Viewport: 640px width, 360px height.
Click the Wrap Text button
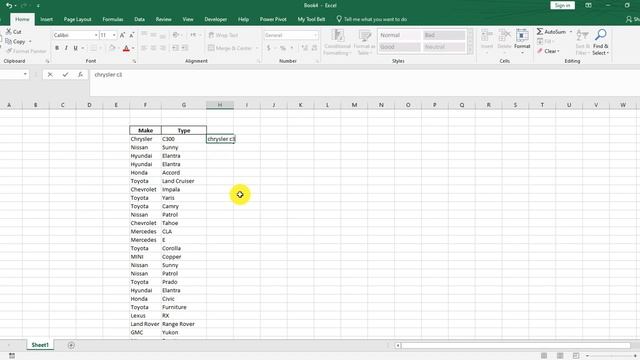[x=223, y=35]
